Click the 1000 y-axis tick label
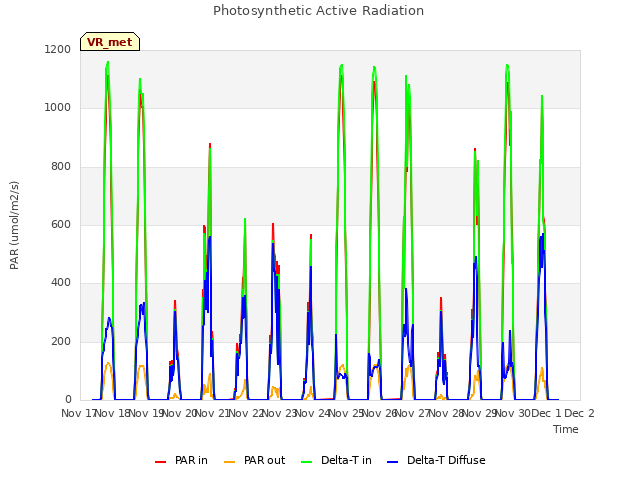Image resolution: width=640 pixels, height=480 pixels. pyautogui.click(x=58, y=107)
